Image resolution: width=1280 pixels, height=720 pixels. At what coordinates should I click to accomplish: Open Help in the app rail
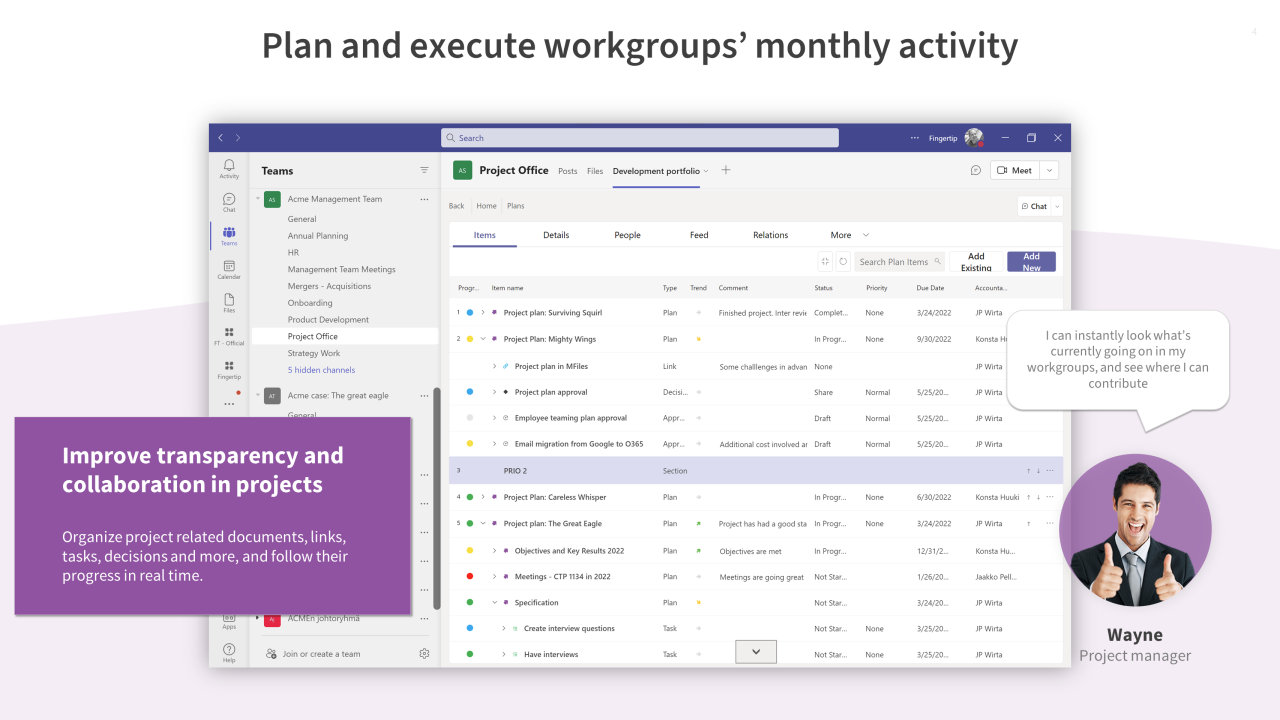[x=229, y=653]
